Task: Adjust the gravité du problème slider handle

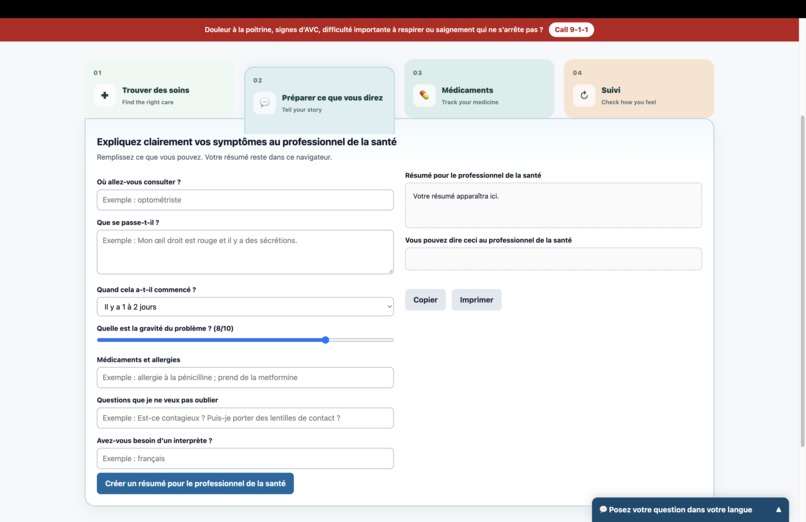Action: [325, 340]
